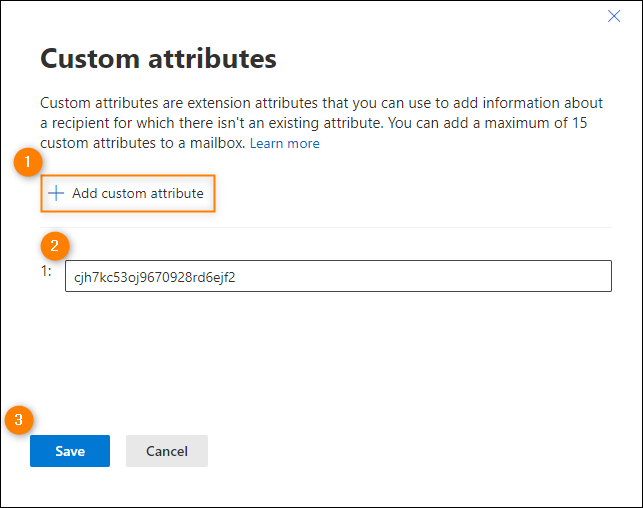Click the "maximum of 15" text in the description
The height and width of the screenshot is (508, 643).
point(536,123)
